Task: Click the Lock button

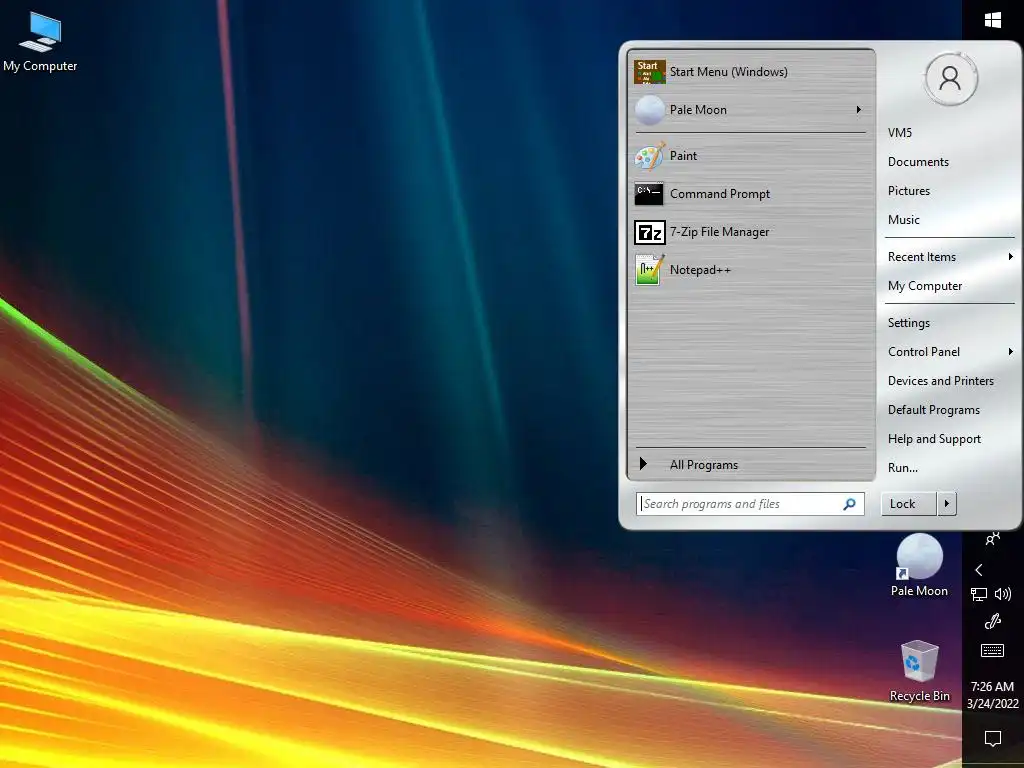Action: click(908, 504)
